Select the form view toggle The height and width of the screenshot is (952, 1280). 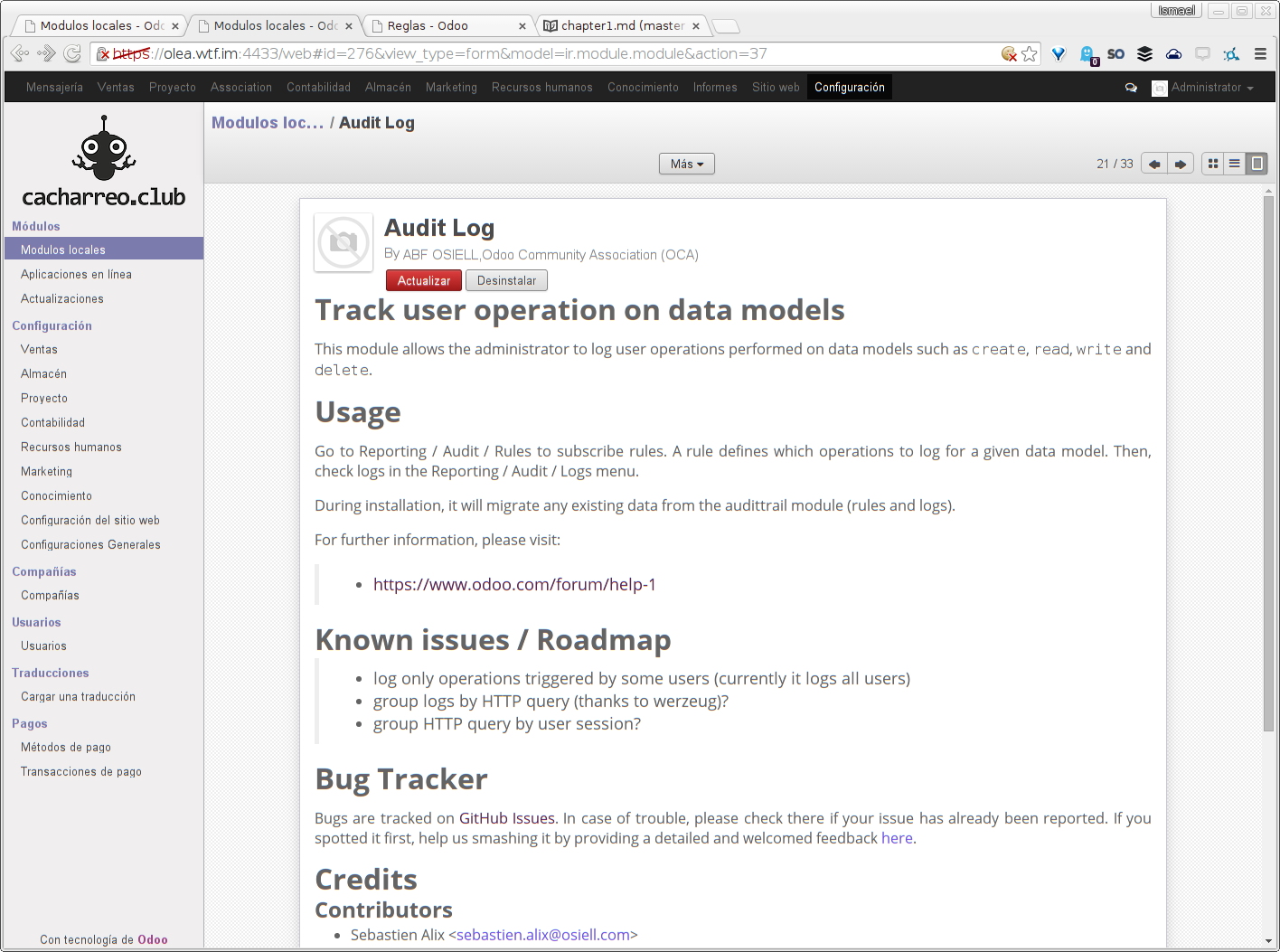click(x=1256, y=164)
